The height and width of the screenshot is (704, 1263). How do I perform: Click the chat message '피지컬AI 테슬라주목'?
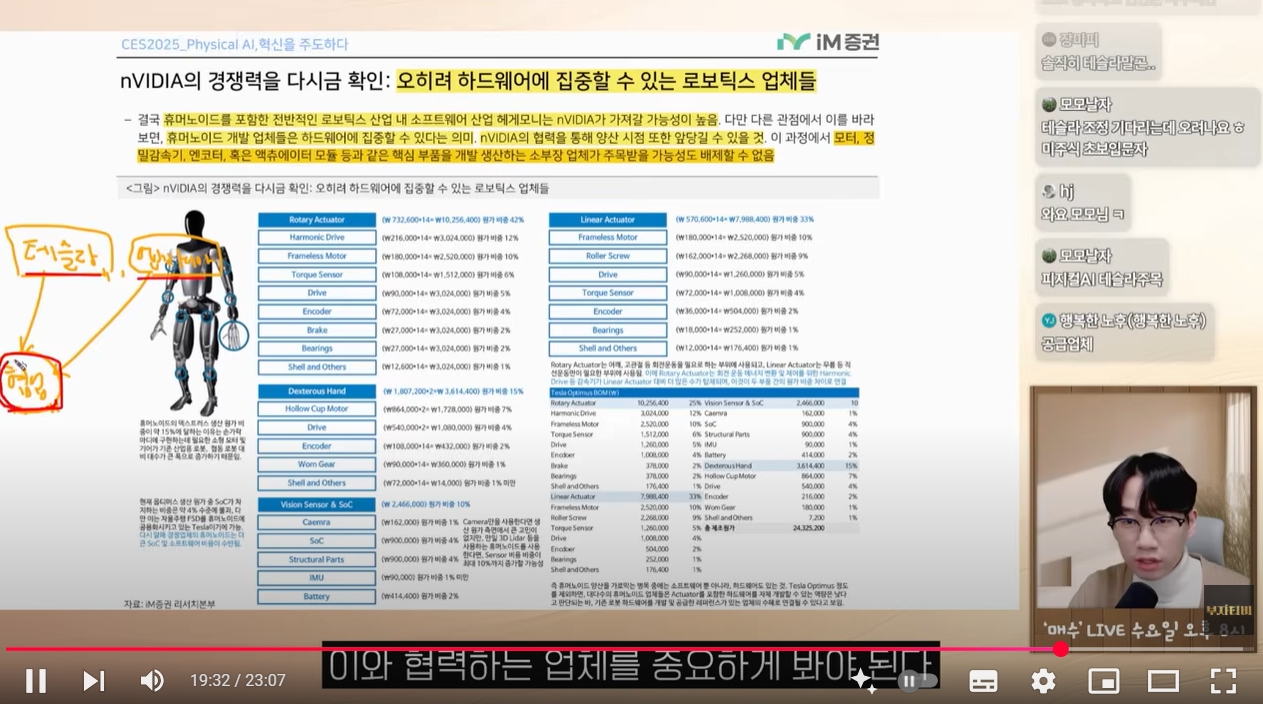[1101, 267]
